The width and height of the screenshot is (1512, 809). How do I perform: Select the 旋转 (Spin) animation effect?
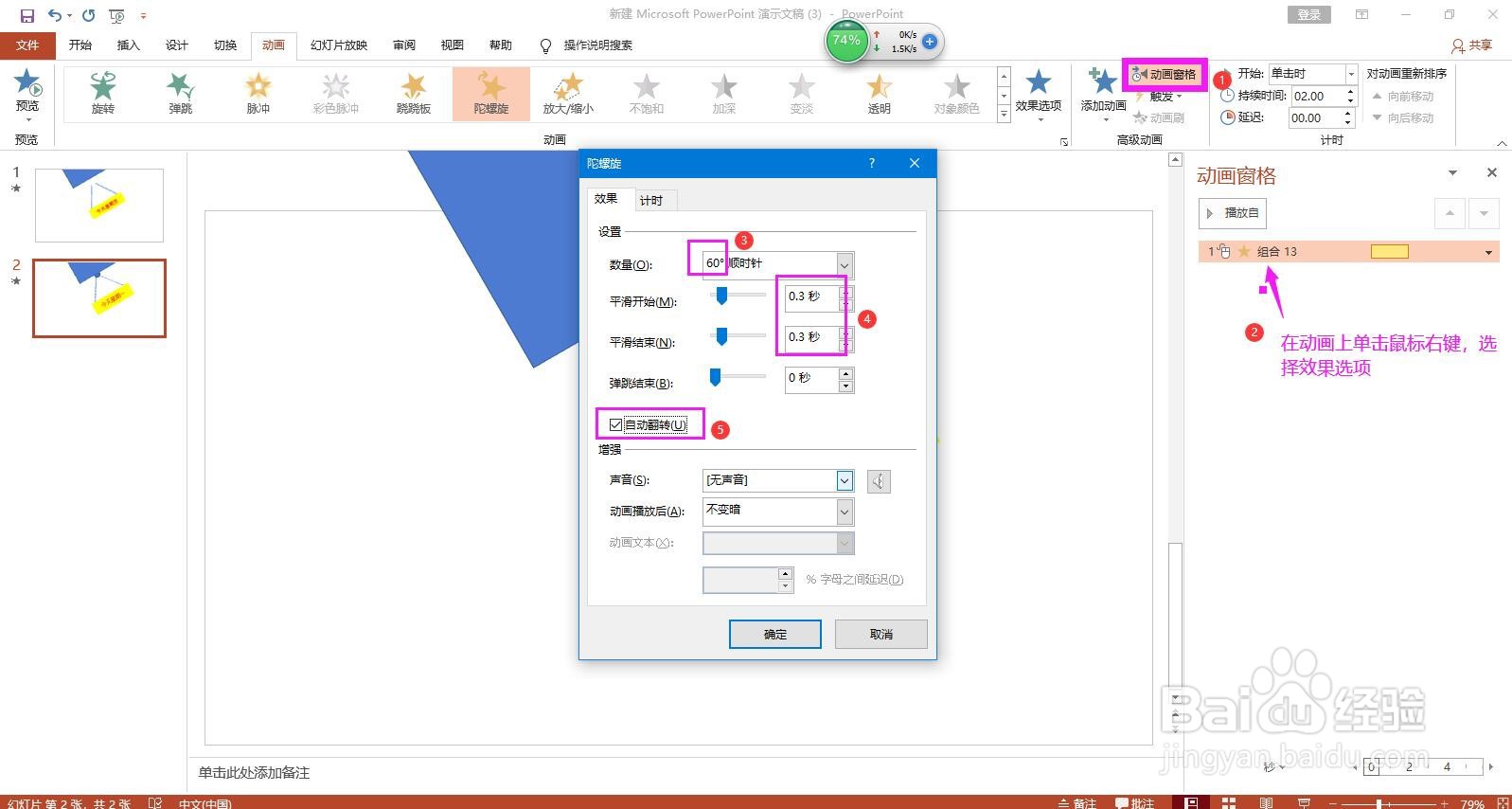point(103,93)
